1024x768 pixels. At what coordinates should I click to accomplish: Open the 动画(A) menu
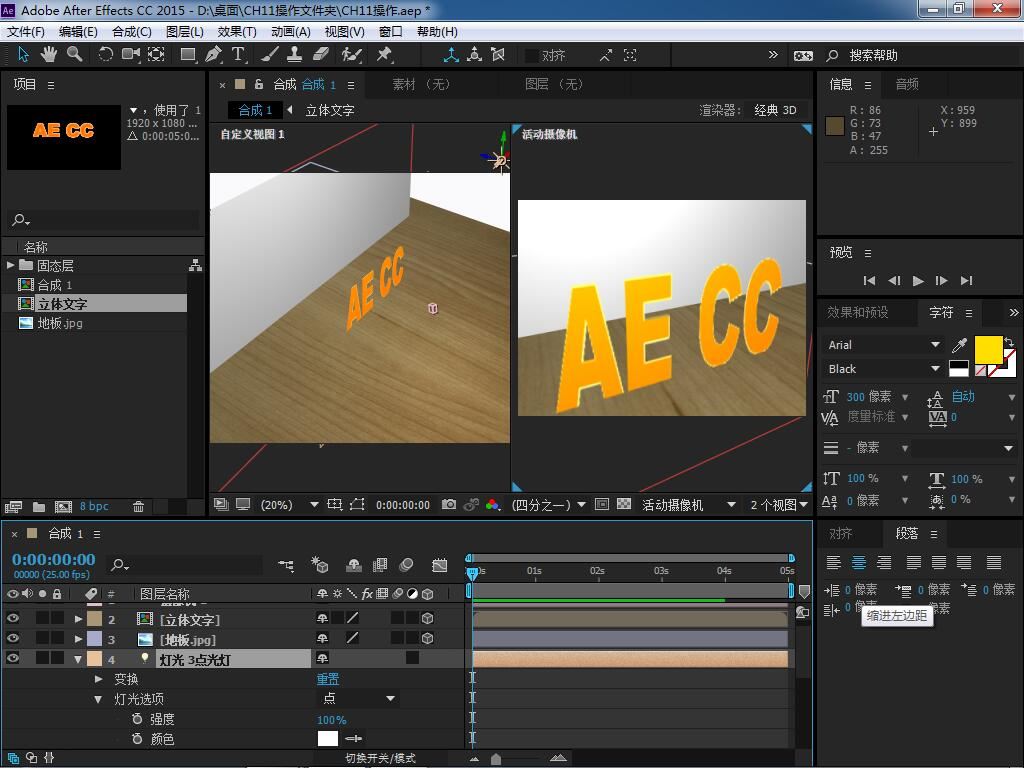[x=291, y=31]
